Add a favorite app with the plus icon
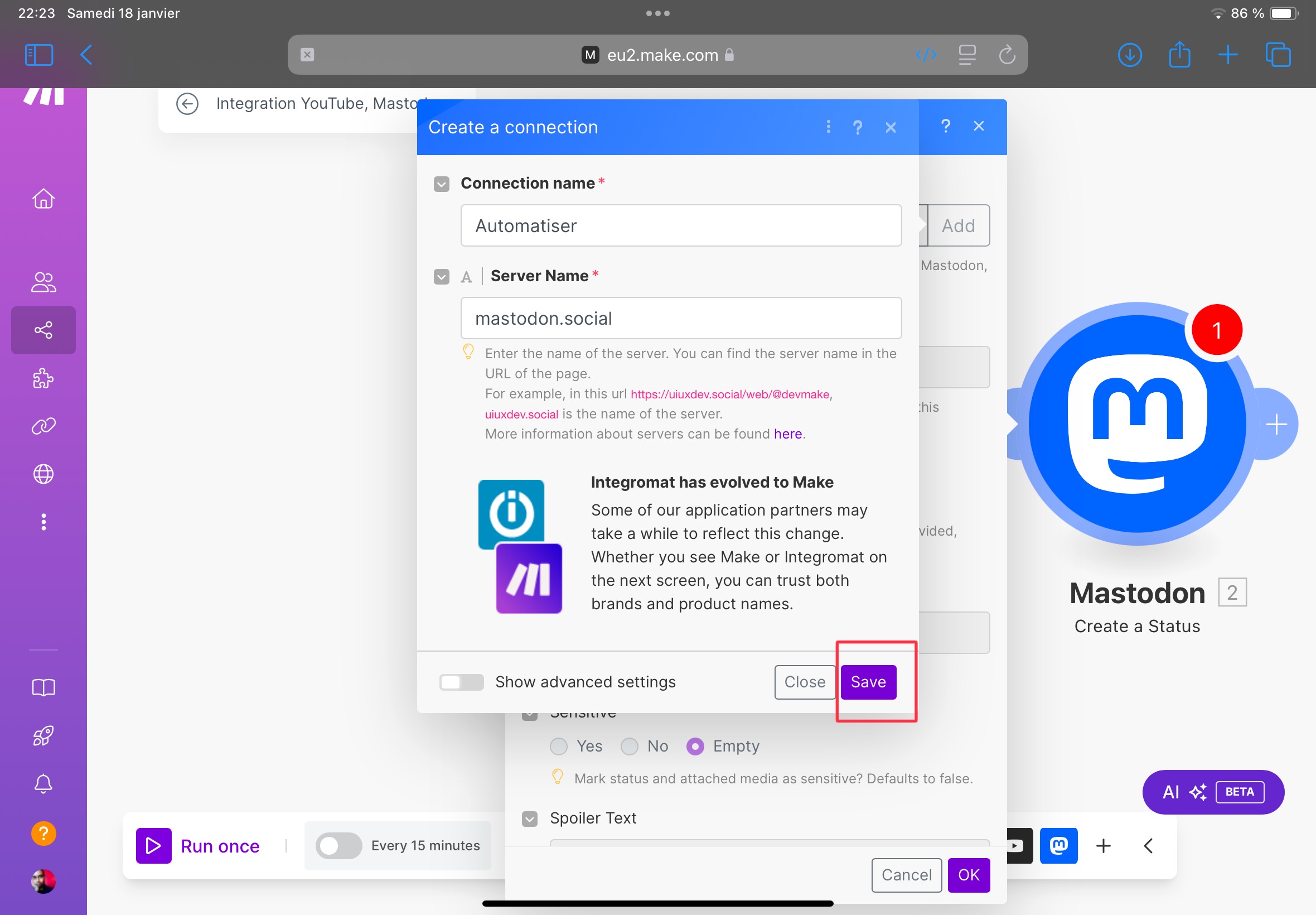 (1103, 846)
